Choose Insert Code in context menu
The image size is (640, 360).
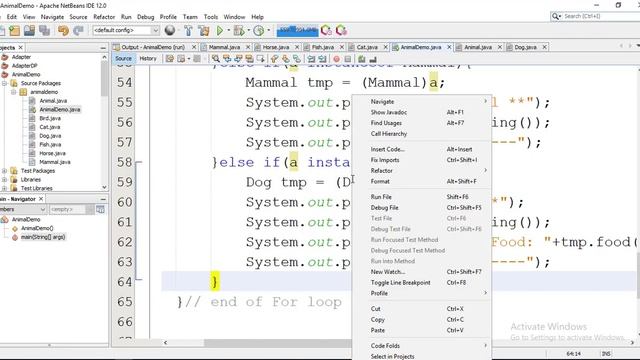[422, 149]
